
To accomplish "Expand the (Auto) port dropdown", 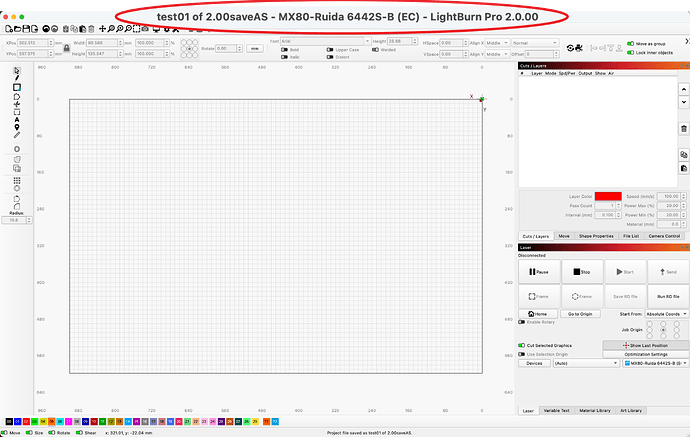I will click(586, 363).
